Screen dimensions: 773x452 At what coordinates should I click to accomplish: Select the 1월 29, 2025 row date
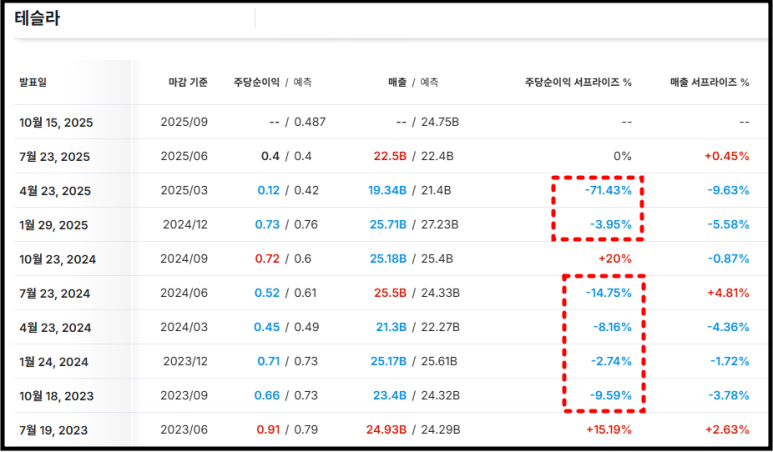pyautogui.click(x=54, y=225)
